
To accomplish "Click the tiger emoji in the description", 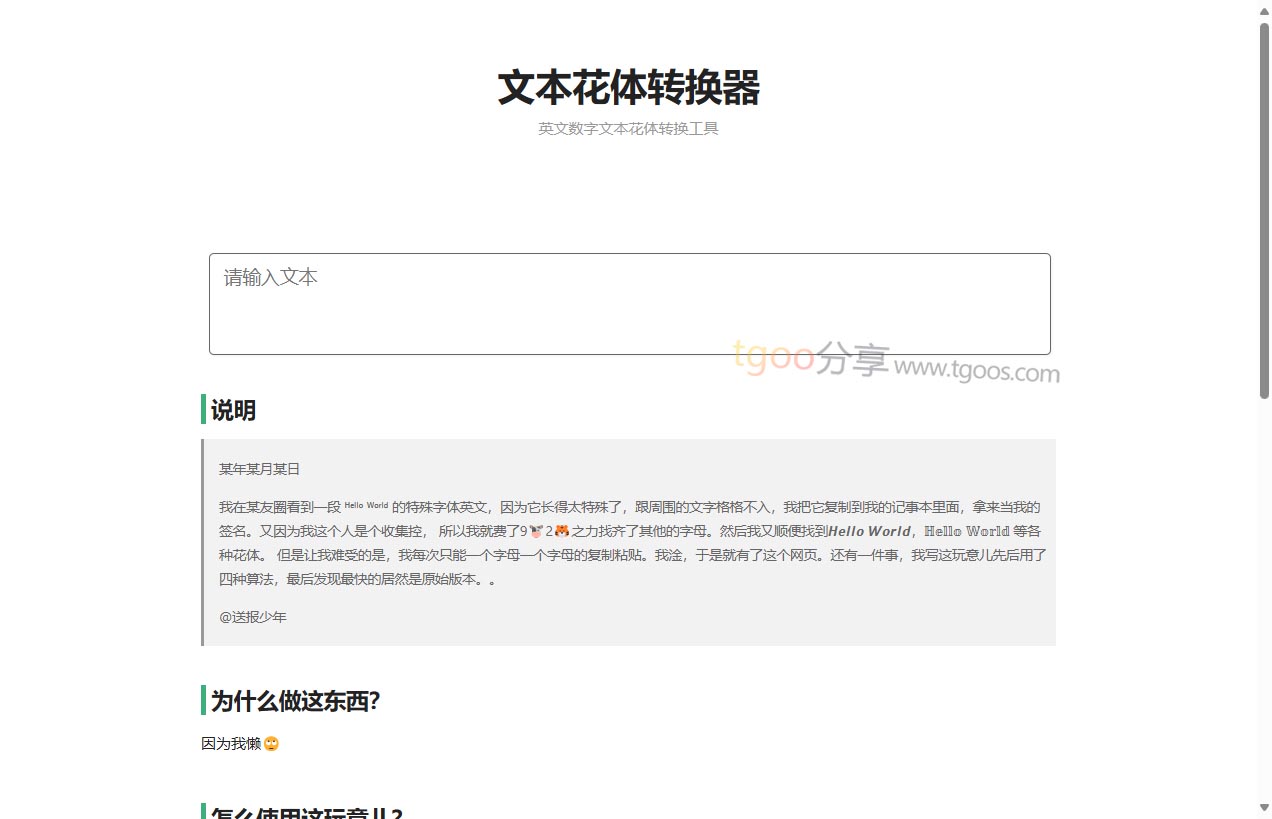I will pos(562,531).
